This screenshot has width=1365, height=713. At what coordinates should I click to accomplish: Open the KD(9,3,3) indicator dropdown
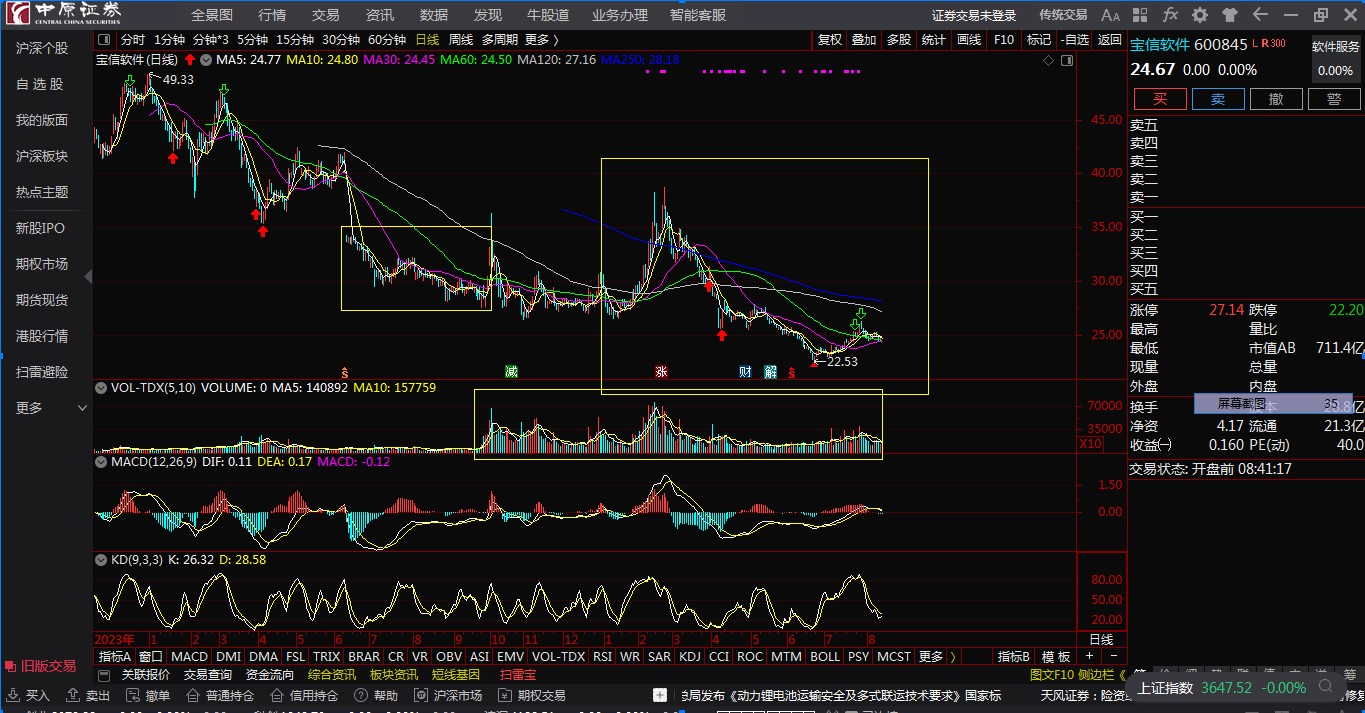click(x=100, y=560)
